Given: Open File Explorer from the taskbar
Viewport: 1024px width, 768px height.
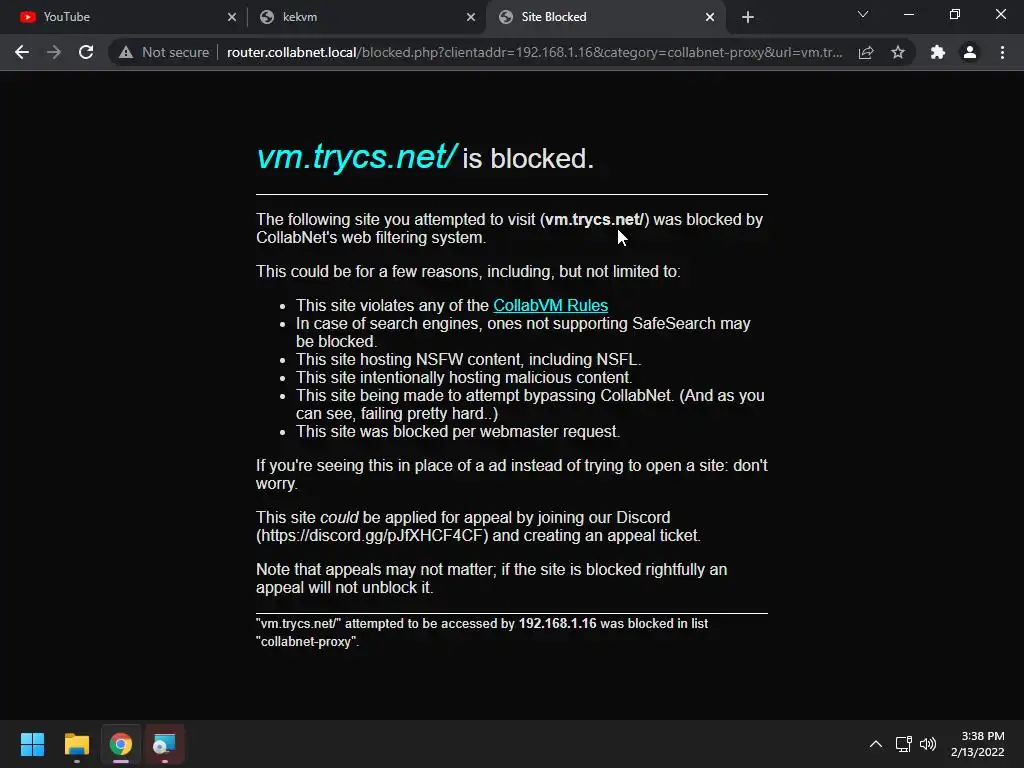Looking at the screenshot, I should (76, 744).
